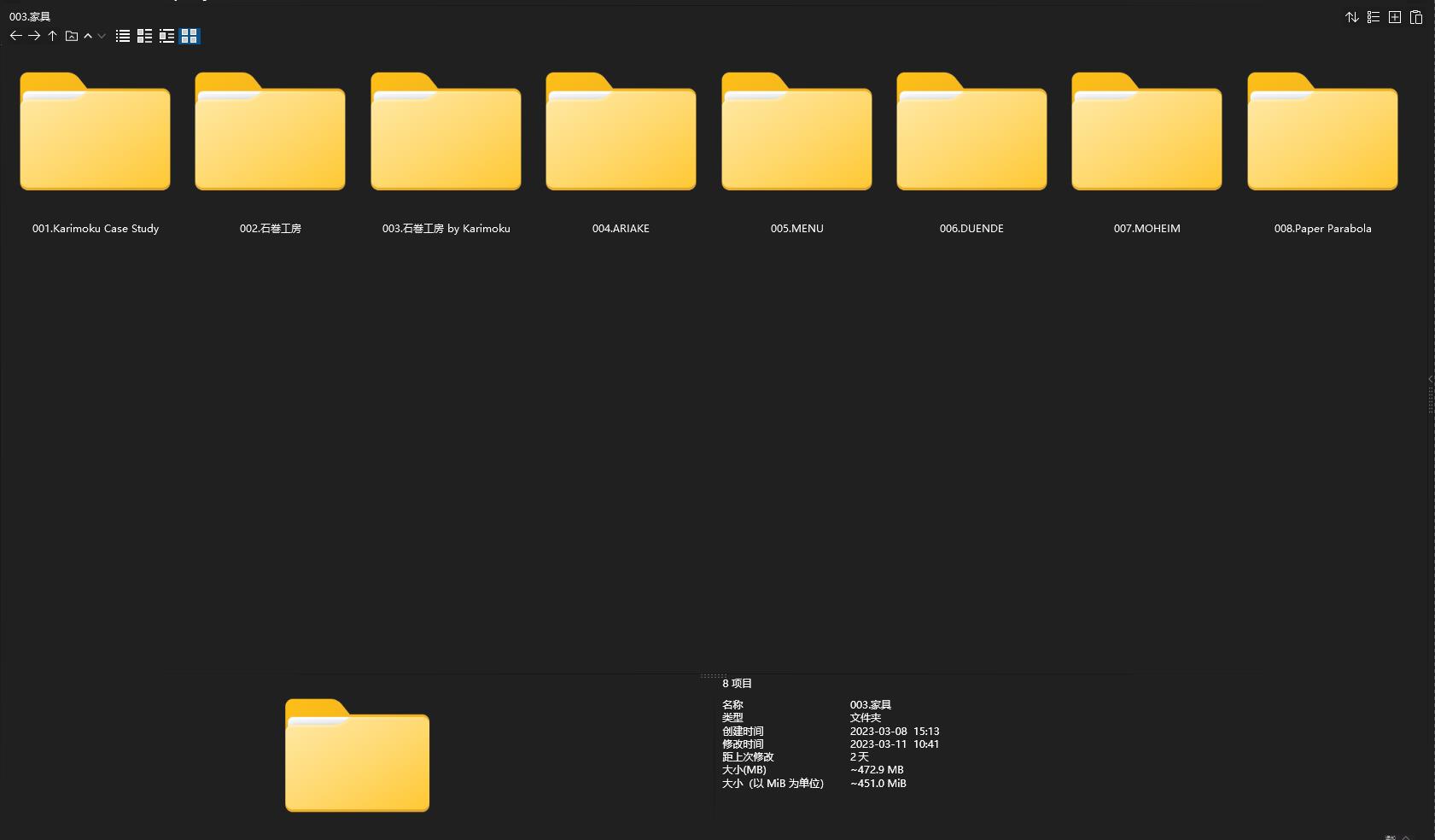Click the ~451.0 MiB size value
This screenshot has height=840, width=1435.
(878, 784)
